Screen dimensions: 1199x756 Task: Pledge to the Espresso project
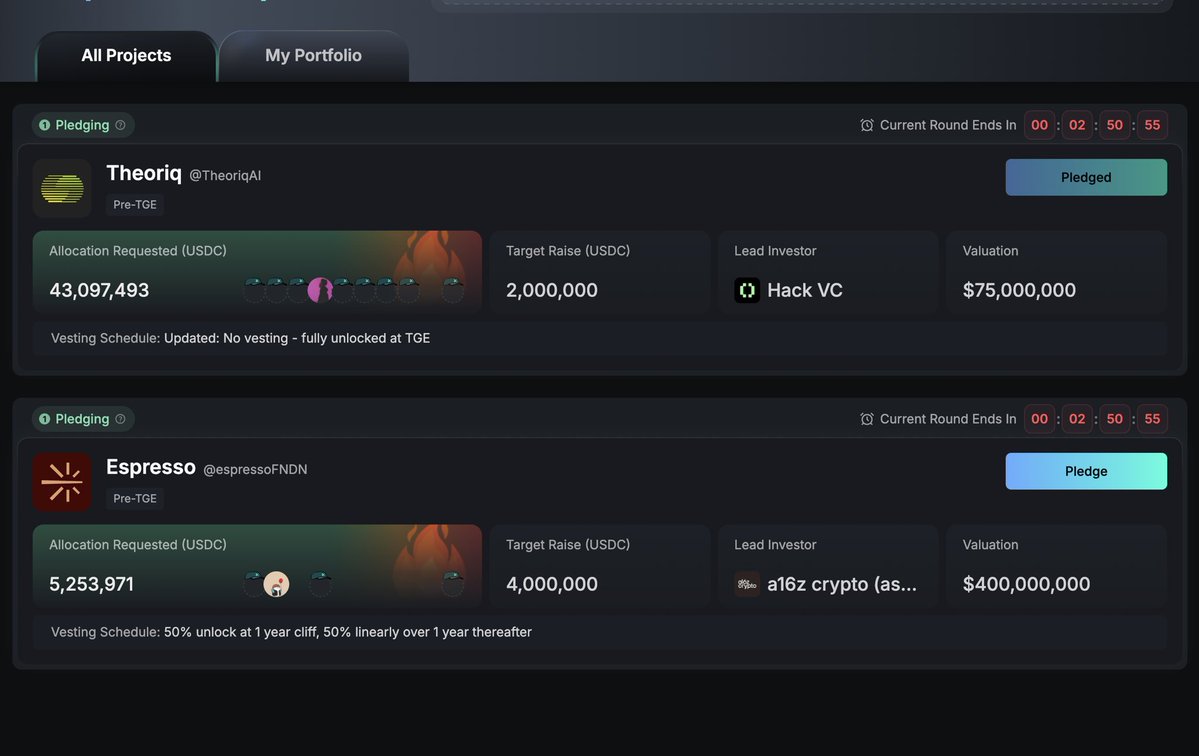click(x=1086, y=471)
